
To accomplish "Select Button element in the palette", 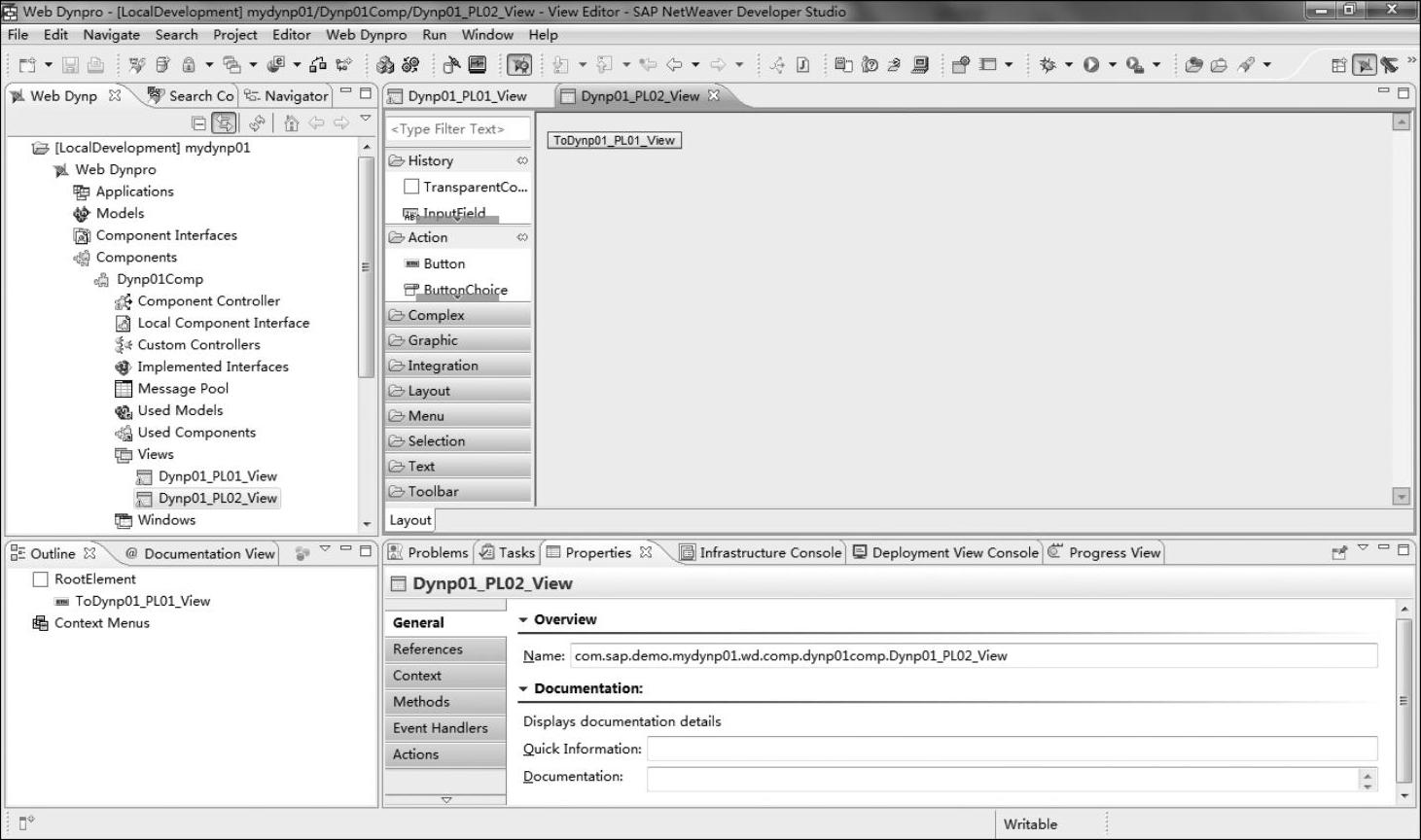I will 444,263.
